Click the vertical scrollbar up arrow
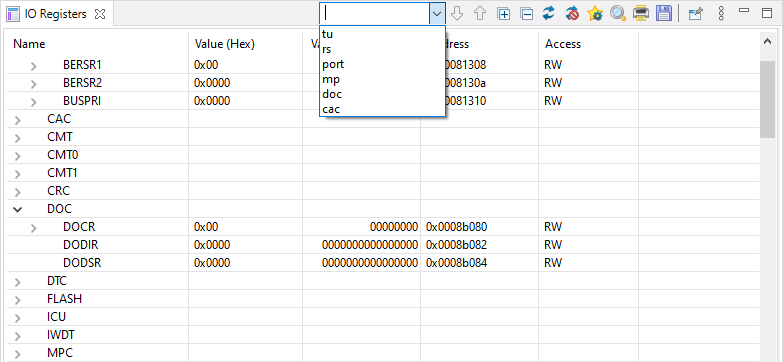Viewport: 783px width, 362px height. coord(768,42)
